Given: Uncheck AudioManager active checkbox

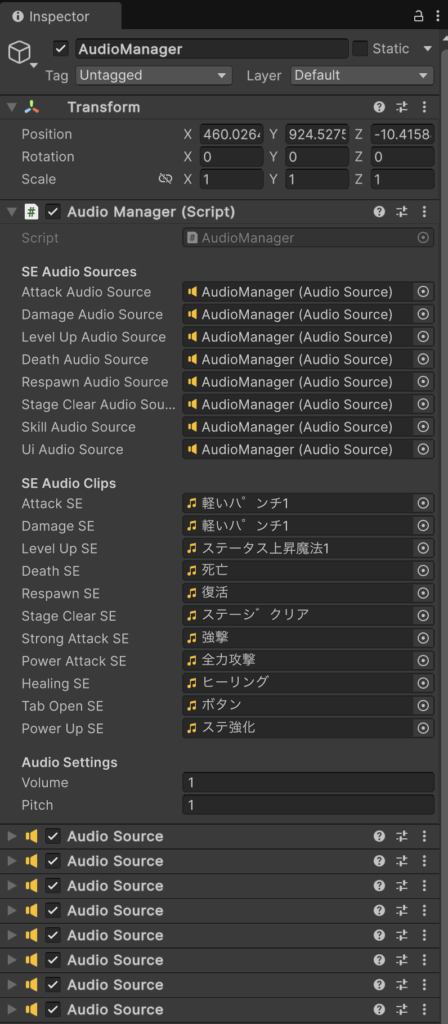Looking at the screenshot, I should (x=61, y=49).
